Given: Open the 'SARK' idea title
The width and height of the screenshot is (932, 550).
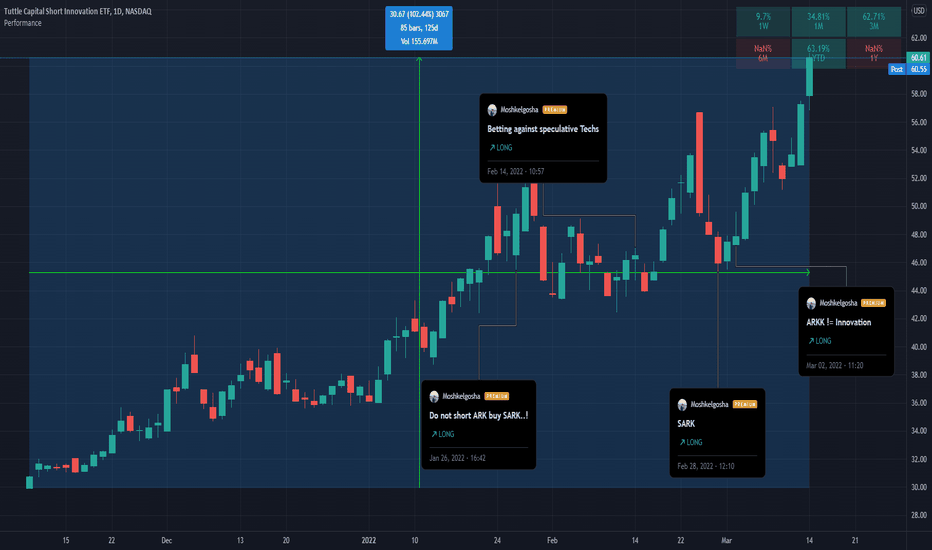Looking at the screenshot, I should tap(686, 424).
